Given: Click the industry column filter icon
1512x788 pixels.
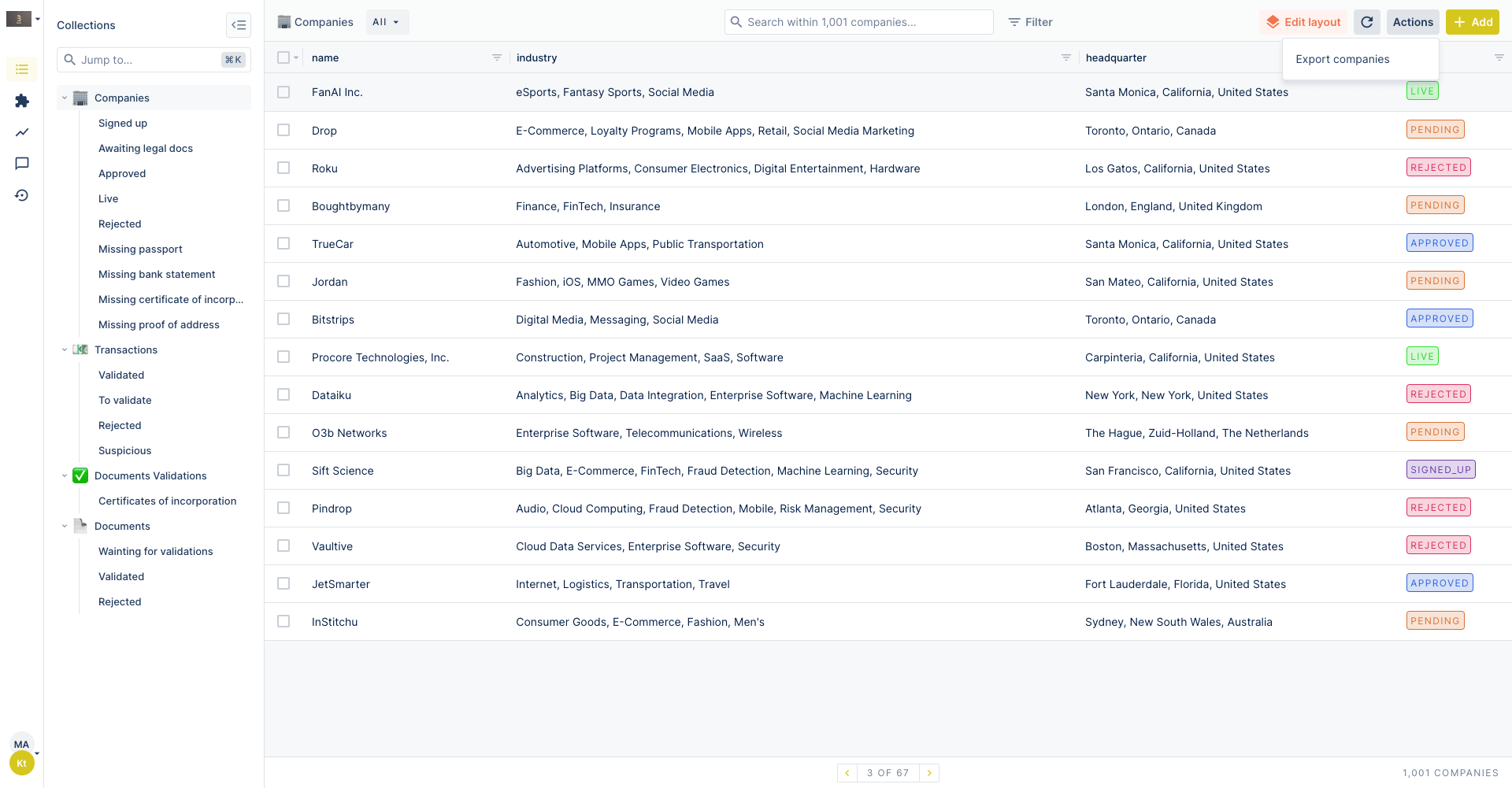Looking at the screenshot, I should (x=1065, y=57).
